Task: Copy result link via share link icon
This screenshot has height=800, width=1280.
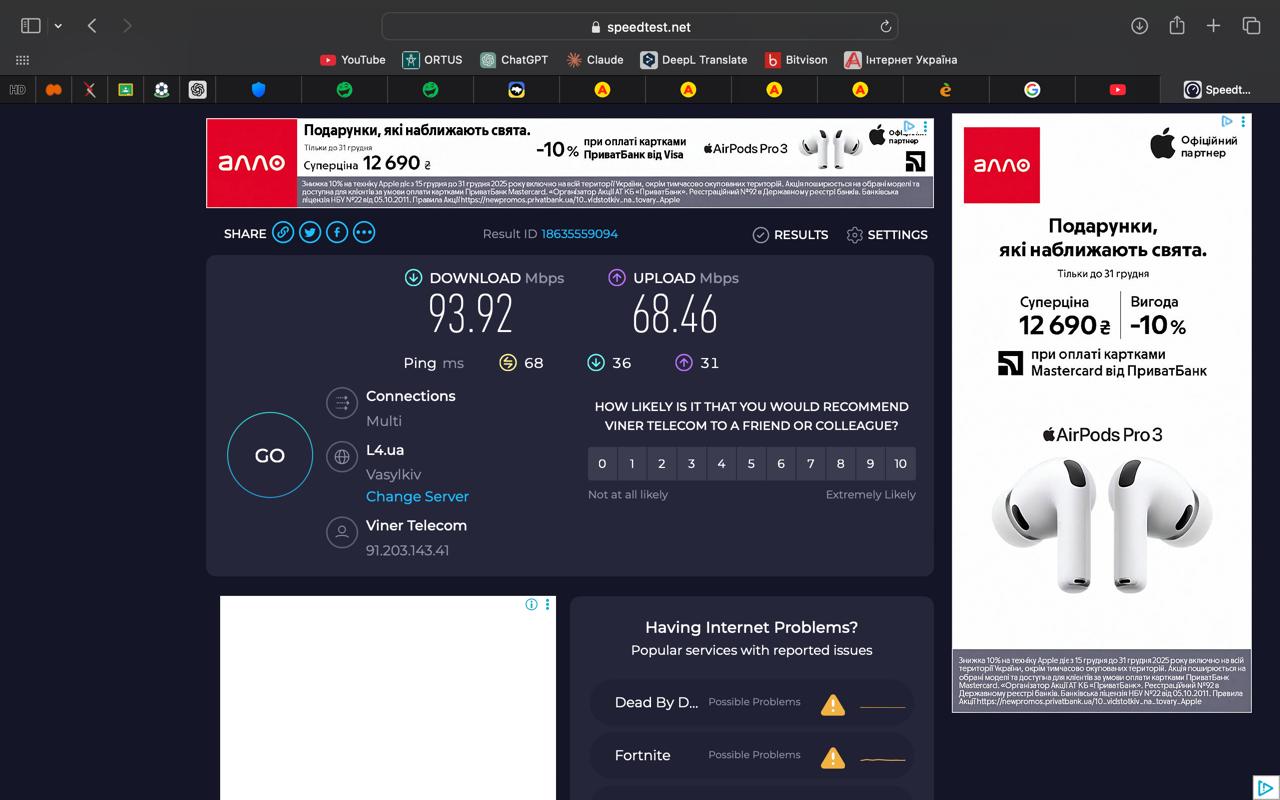Action: point(283,233)
